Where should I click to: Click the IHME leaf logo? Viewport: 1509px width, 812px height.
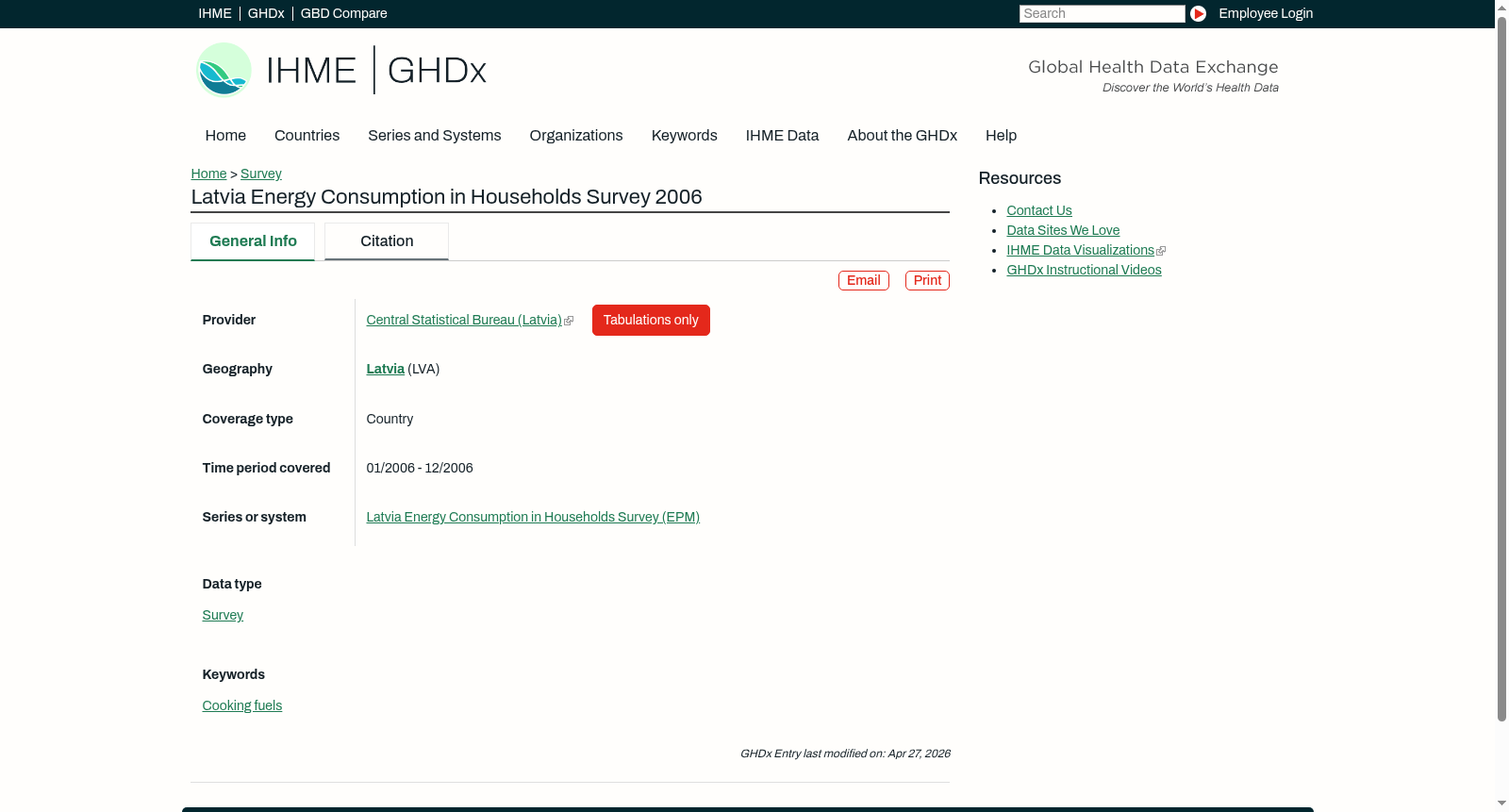[224, 70]
